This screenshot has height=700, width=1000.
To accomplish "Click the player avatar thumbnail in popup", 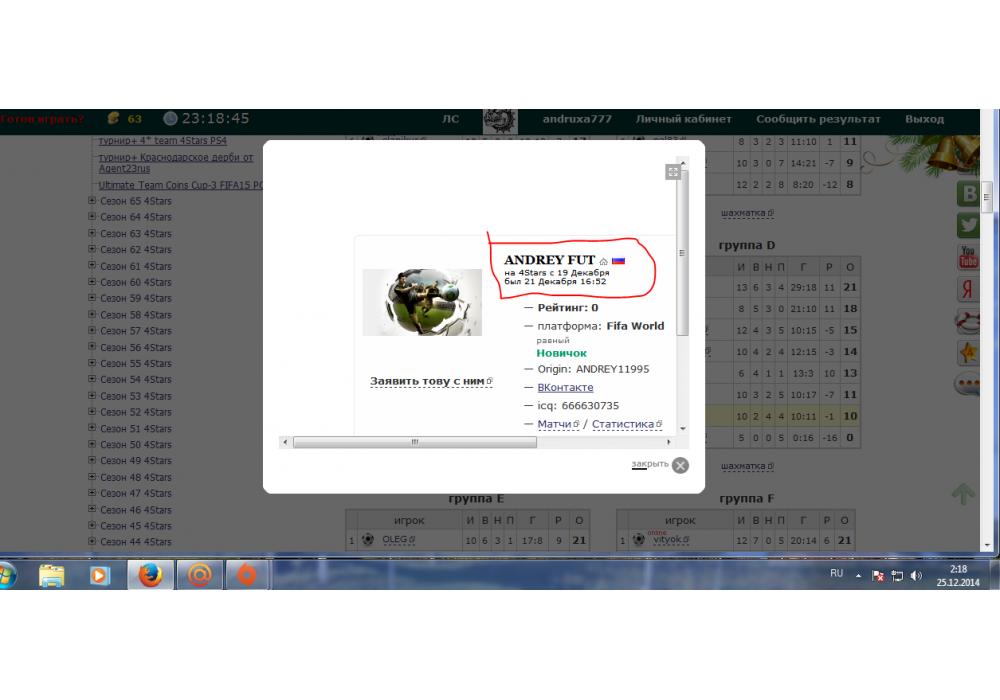I will click(x=422, y=302).
